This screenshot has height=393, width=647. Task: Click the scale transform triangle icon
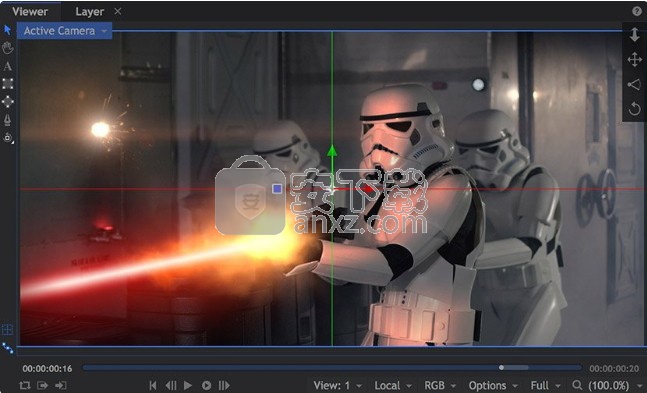click(634, 85)
